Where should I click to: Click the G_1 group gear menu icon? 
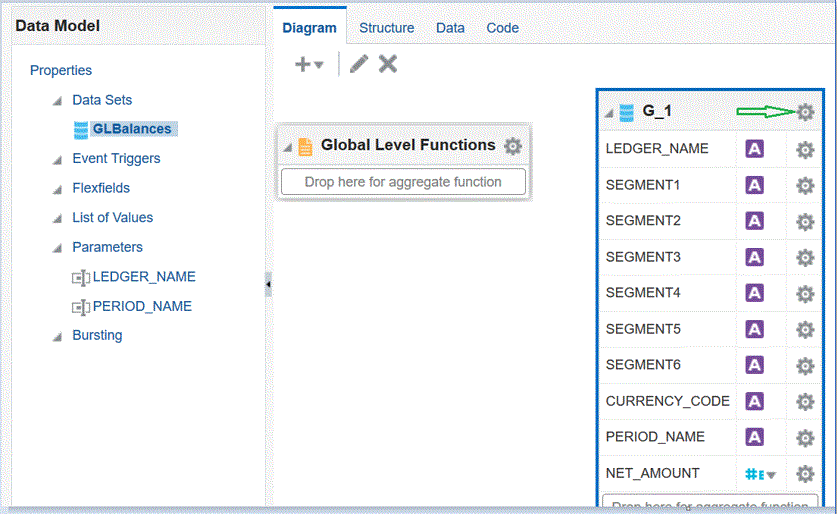pyautogui.click(x=805, y=112)
